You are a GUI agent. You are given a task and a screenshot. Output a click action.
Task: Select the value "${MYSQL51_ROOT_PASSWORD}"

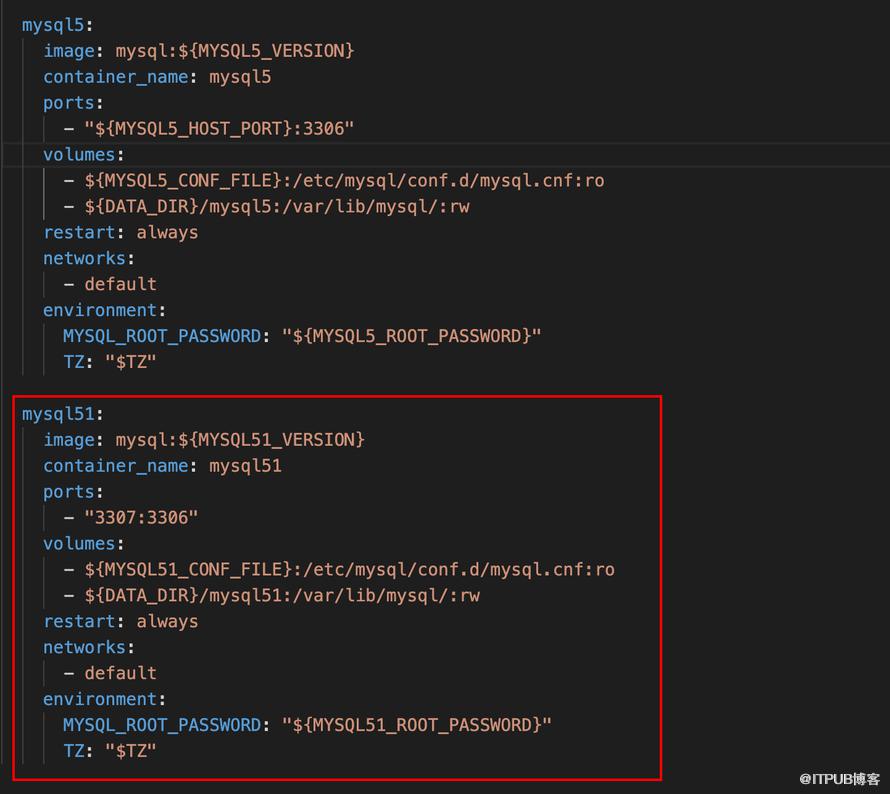(417, 725)
